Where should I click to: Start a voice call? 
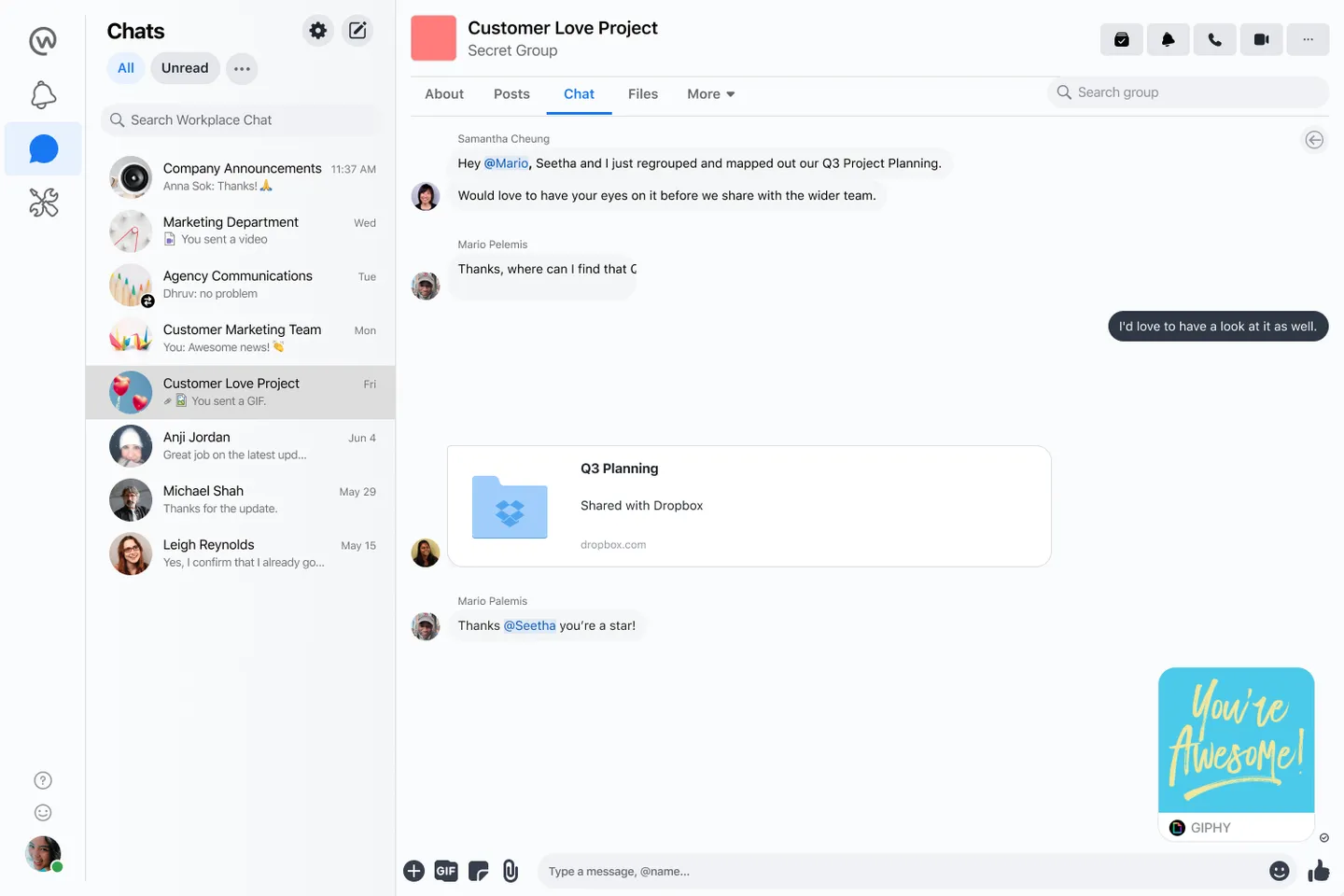coord(1215,40)
